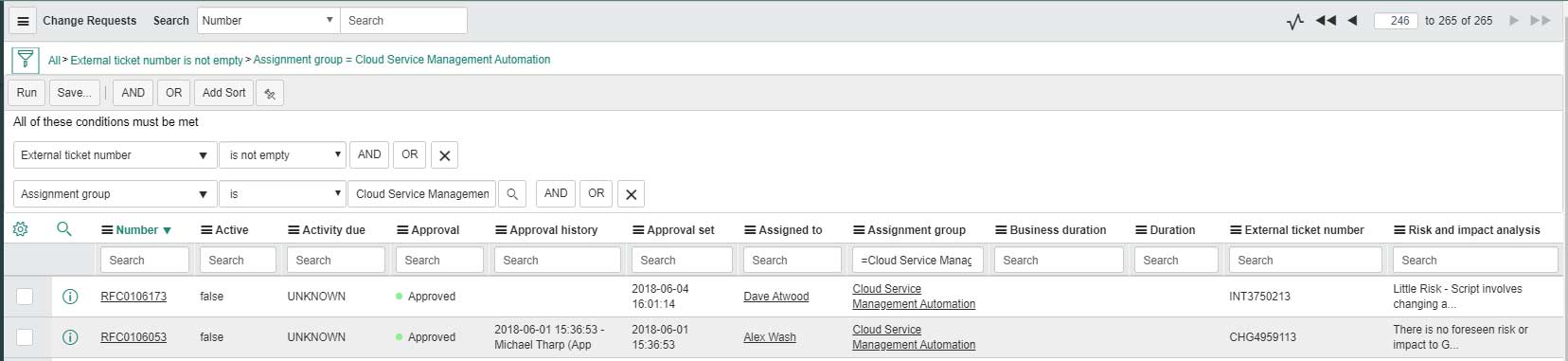Open External ticket number column menu icon
This screenshot has height=361, width=1568.
(1236, 230)
